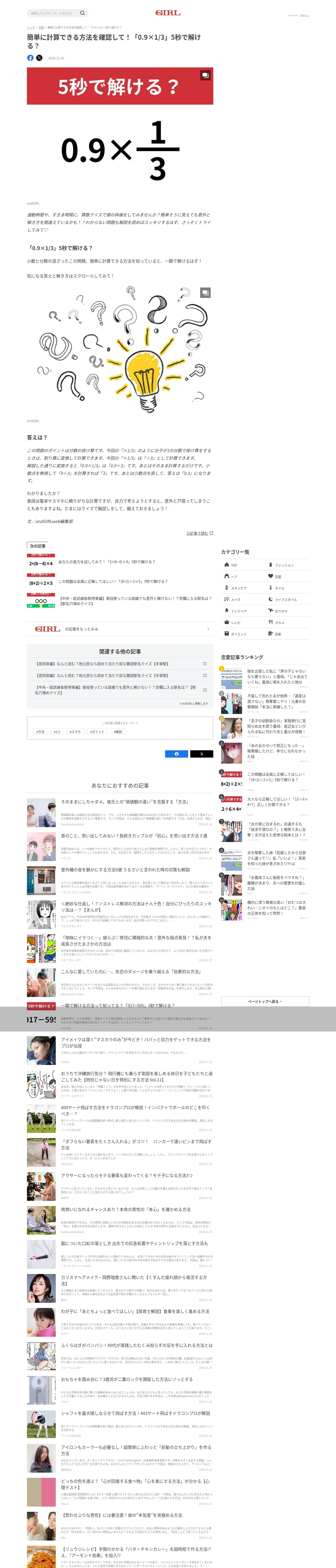
Task: Select the #ポイント keyword tag
Action: point(97,732)
